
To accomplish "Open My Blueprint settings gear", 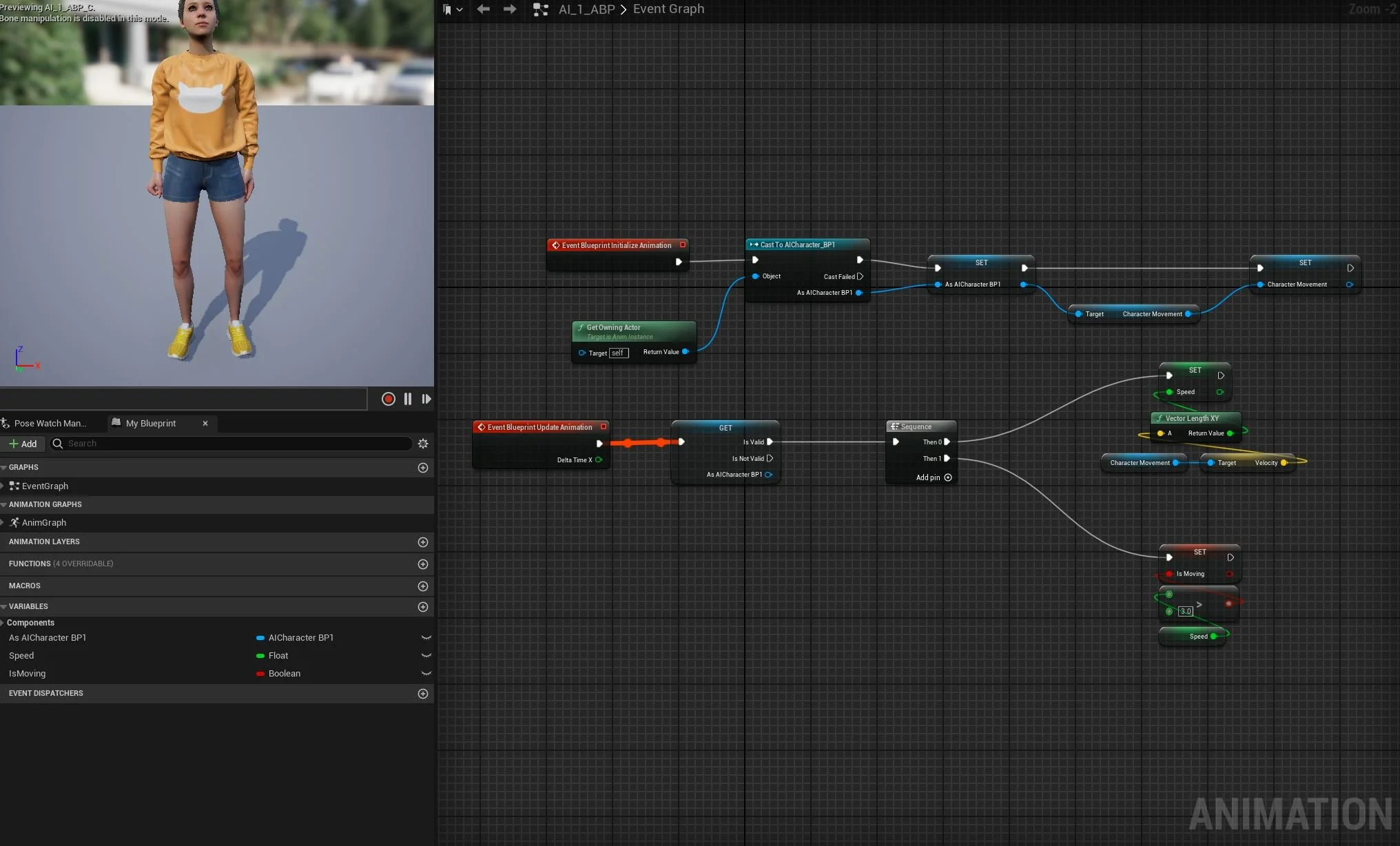I will coord(423,444).
